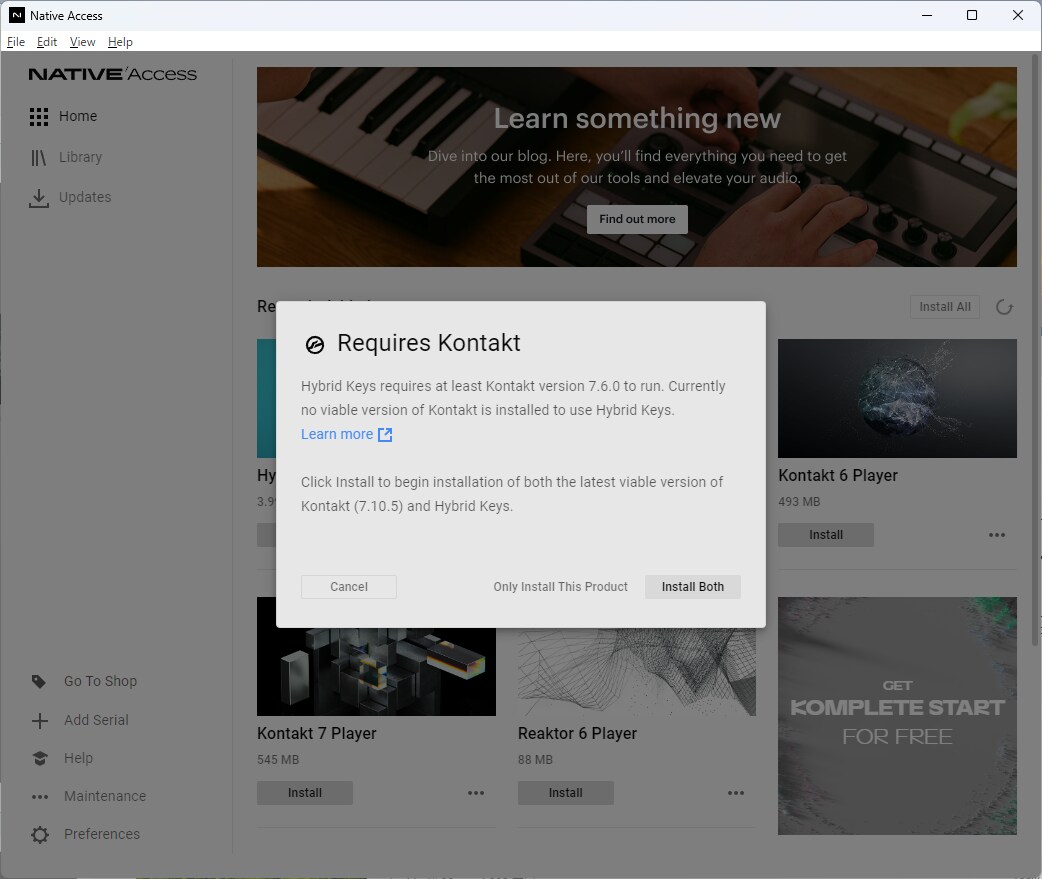
Task: Click the Add Serial plus icon
Action: (39, 721)
